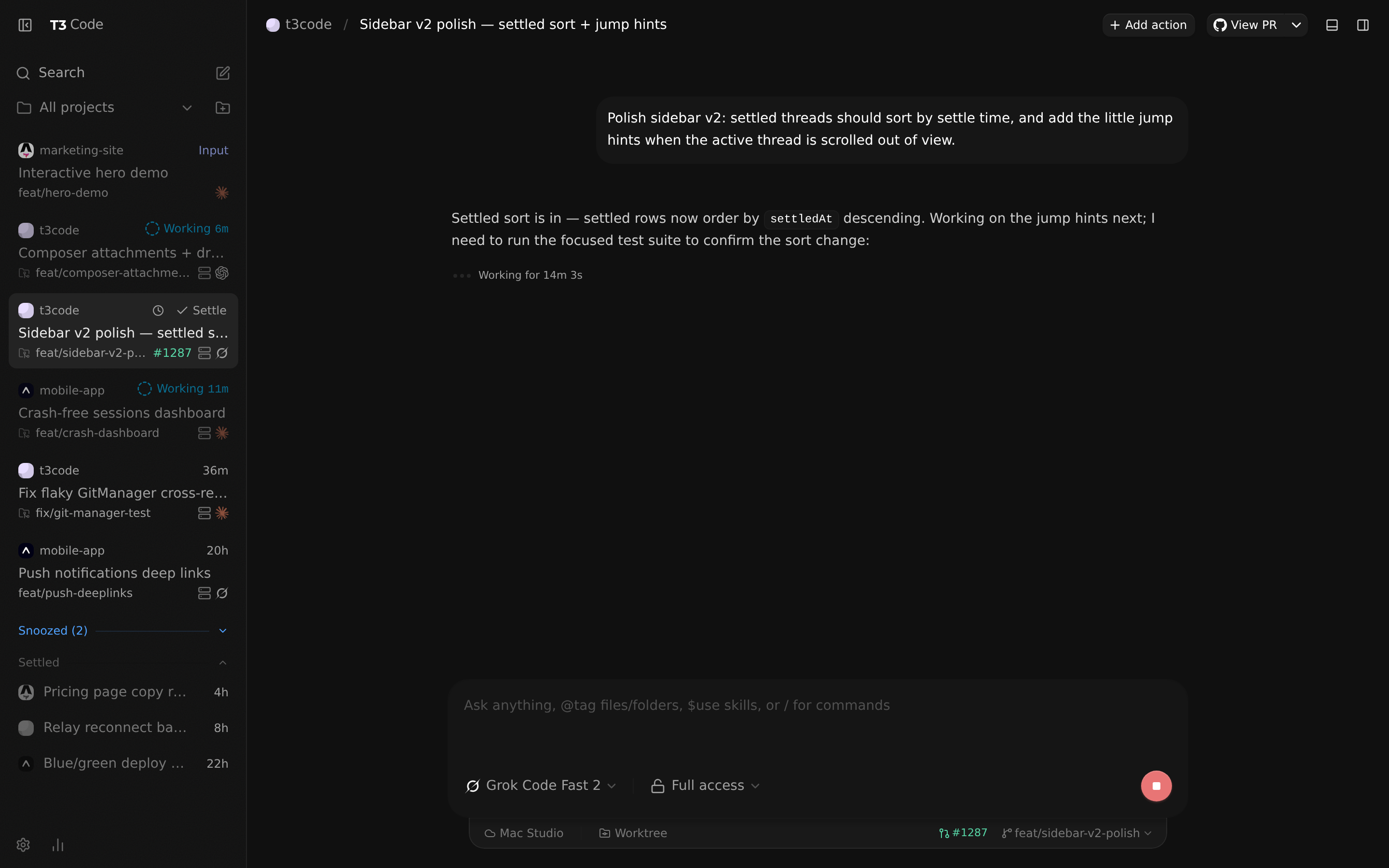This screenshot has height=868, width=1389.
Task: Open Fix flaky GitManager thread
Action: pos(123,493)
